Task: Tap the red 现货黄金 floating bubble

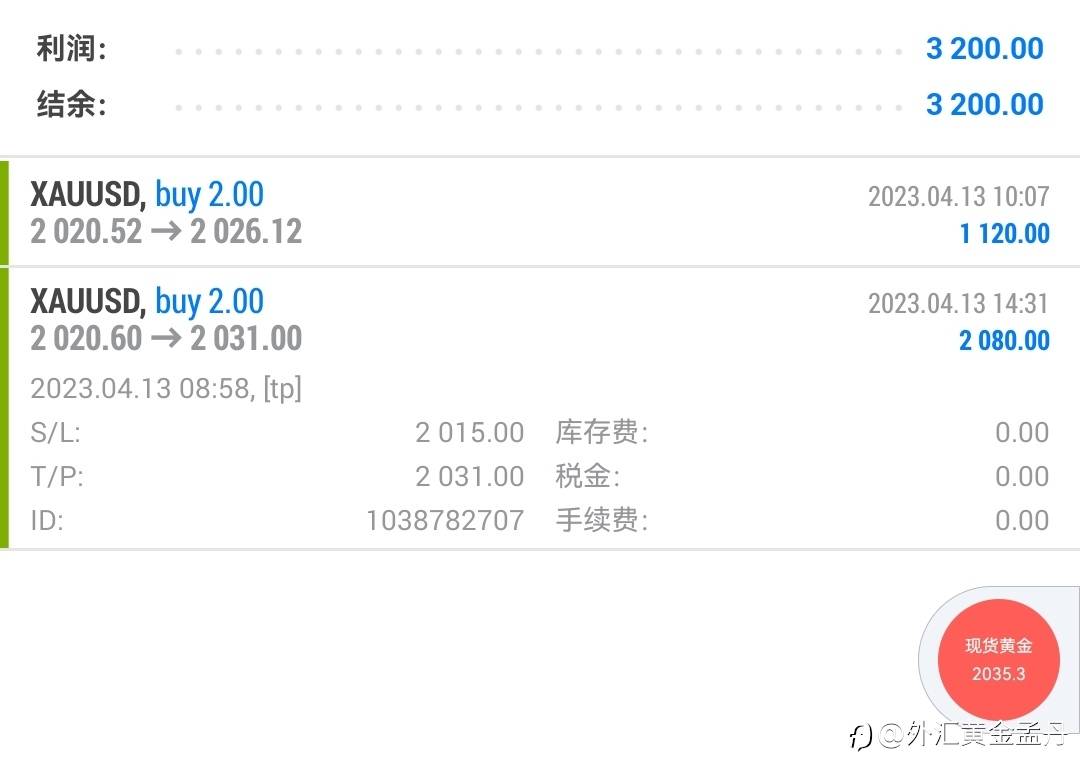Action: pos(998,660)
